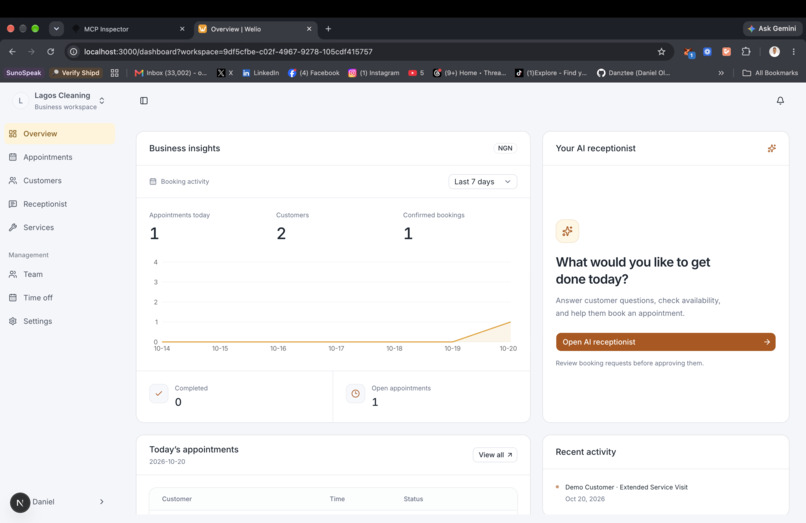
Task: Click View all for today's appointments
Action: tap(495, 455)
